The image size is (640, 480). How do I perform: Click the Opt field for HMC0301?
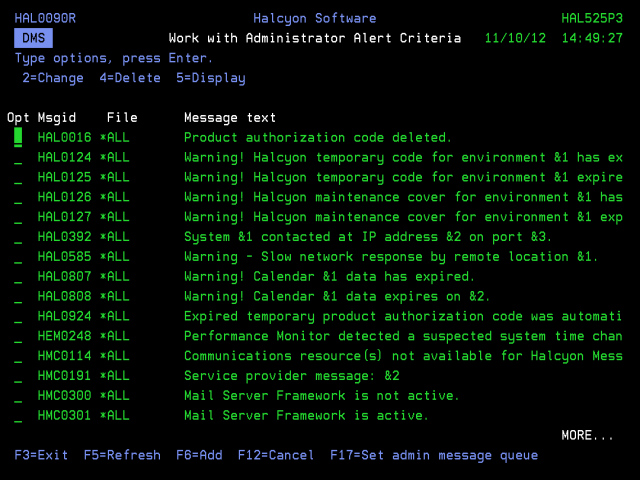pos(18,416)
